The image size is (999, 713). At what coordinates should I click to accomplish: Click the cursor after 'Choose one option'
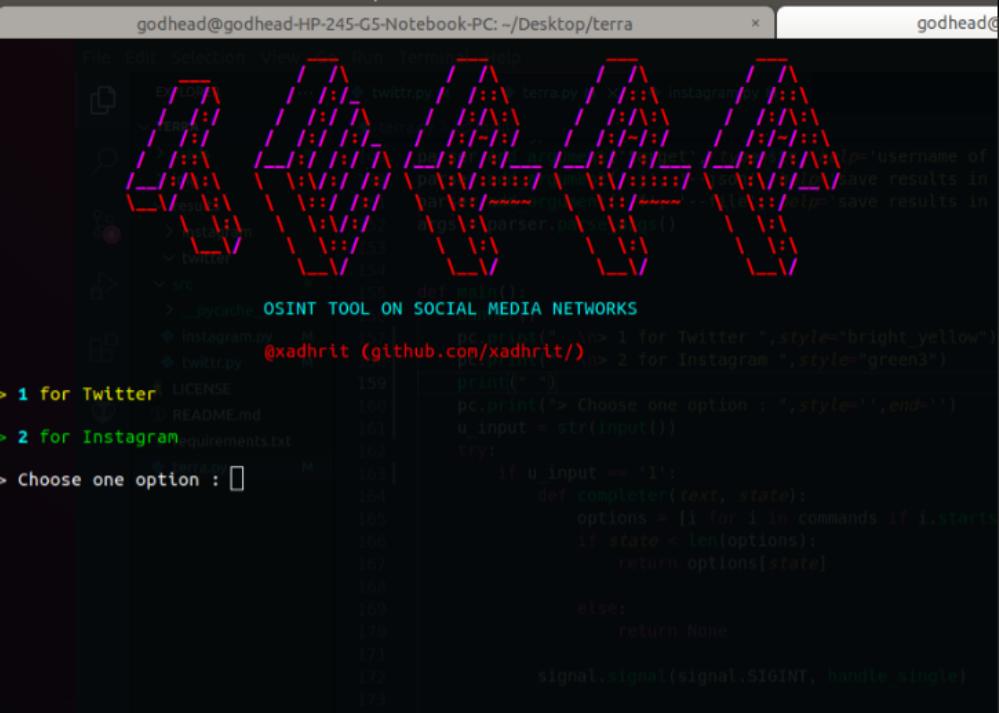237,480
